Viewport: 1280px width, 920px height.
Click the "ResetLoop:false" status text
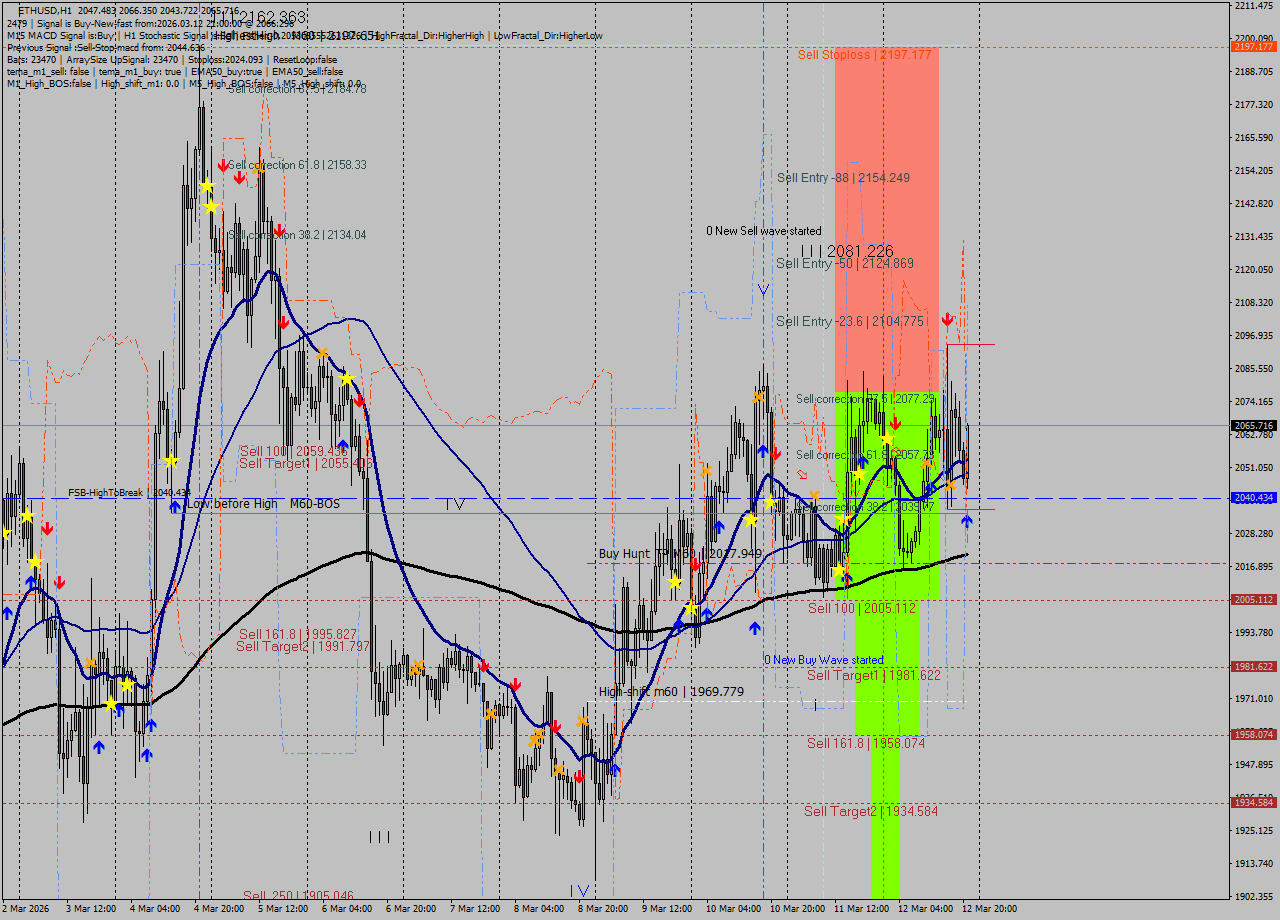click(305, 59)
